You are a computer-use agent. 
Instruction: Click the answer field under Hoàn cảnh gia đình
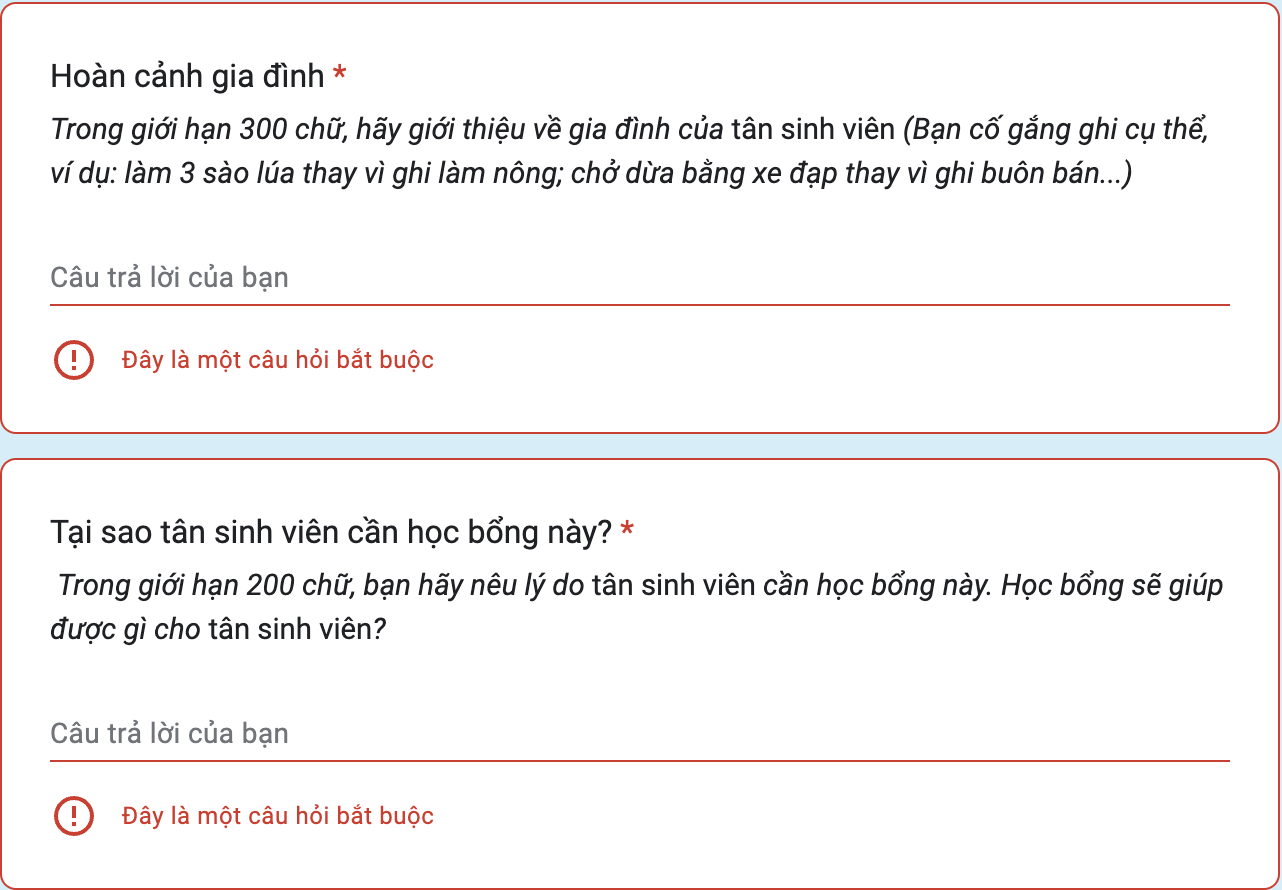640,278
